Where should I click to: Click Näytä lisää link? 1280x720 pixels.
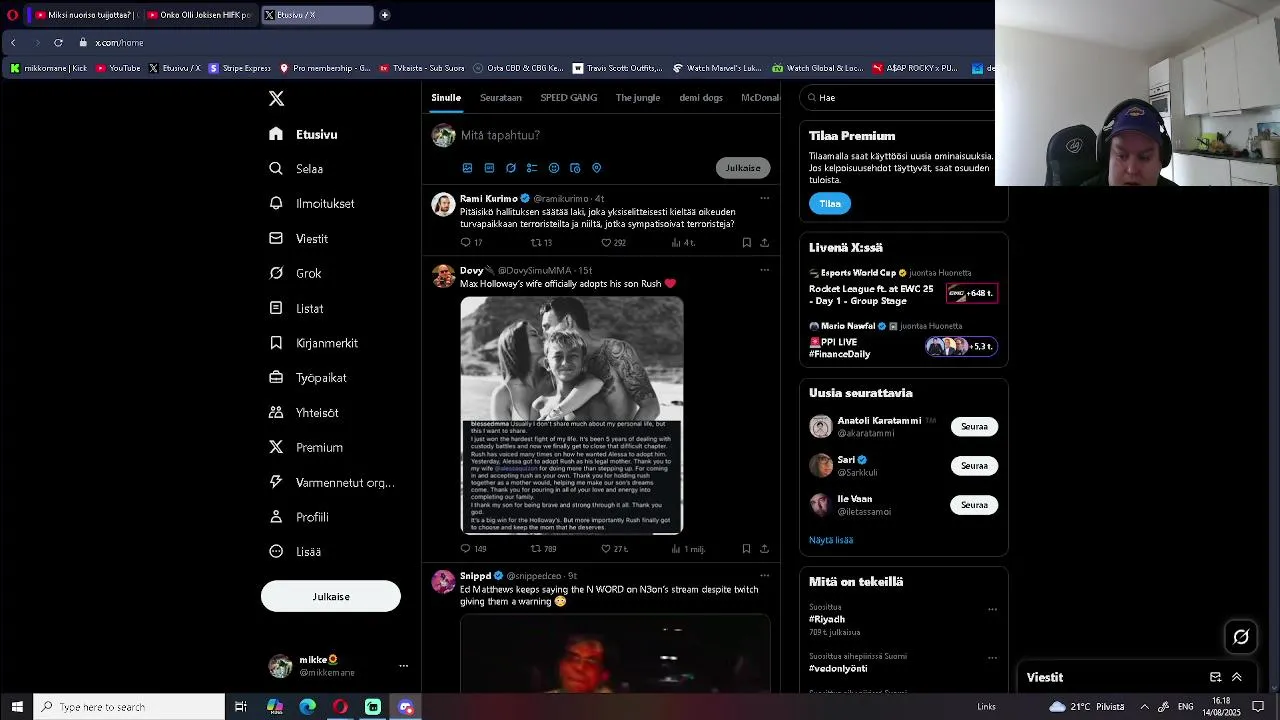pyautogui.click(x=831, y=540)
